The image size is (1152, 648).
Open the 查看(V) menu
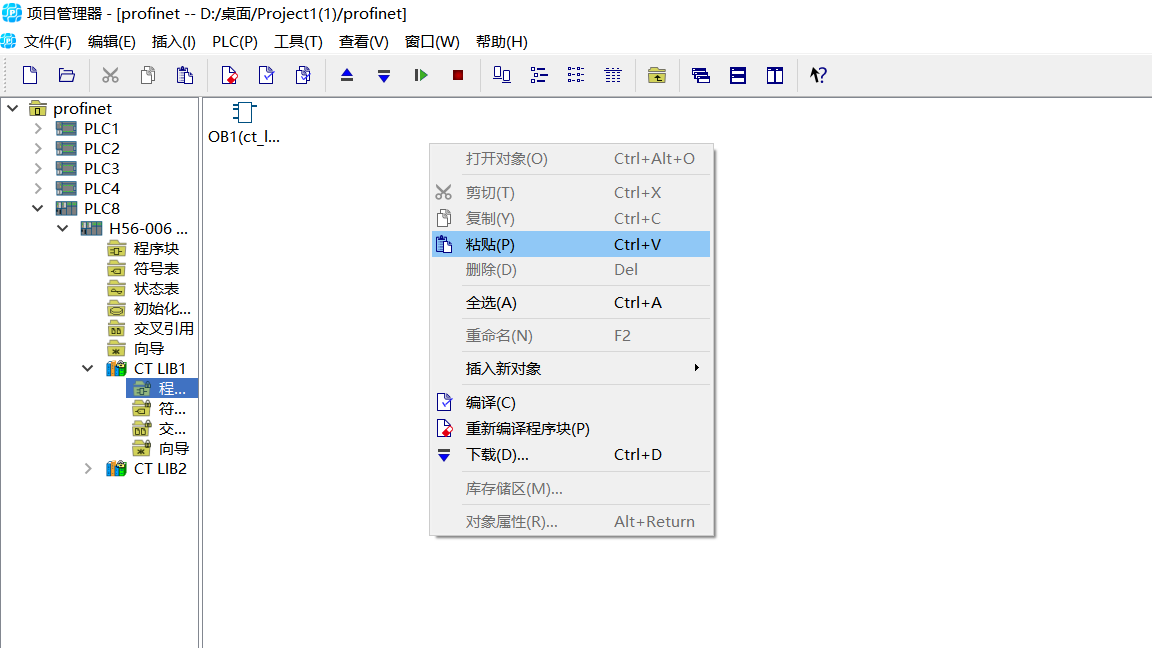coord(364,42)
